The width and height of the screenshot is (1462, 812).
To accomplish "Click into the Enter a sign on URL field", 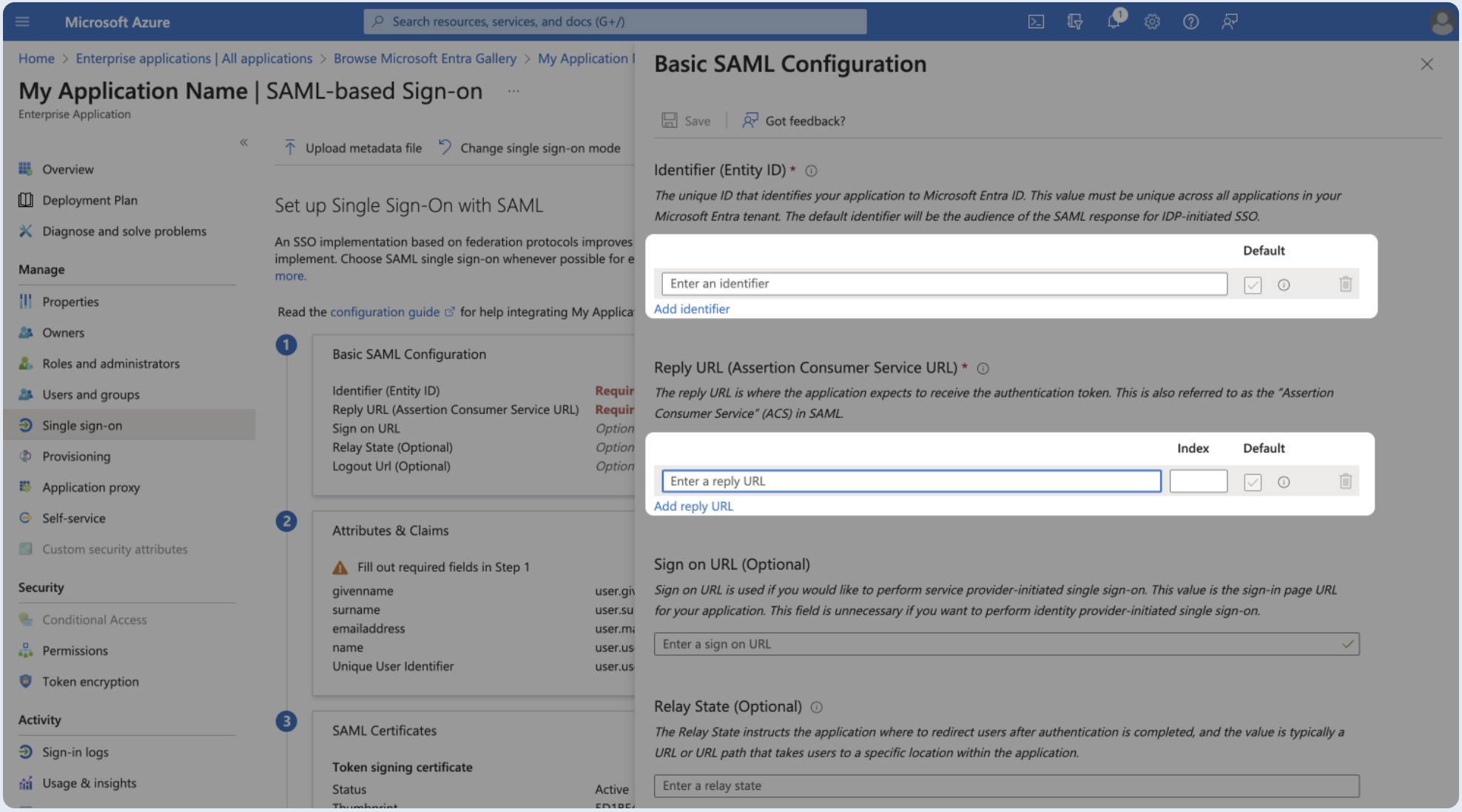I will click(x=999, y=644).
